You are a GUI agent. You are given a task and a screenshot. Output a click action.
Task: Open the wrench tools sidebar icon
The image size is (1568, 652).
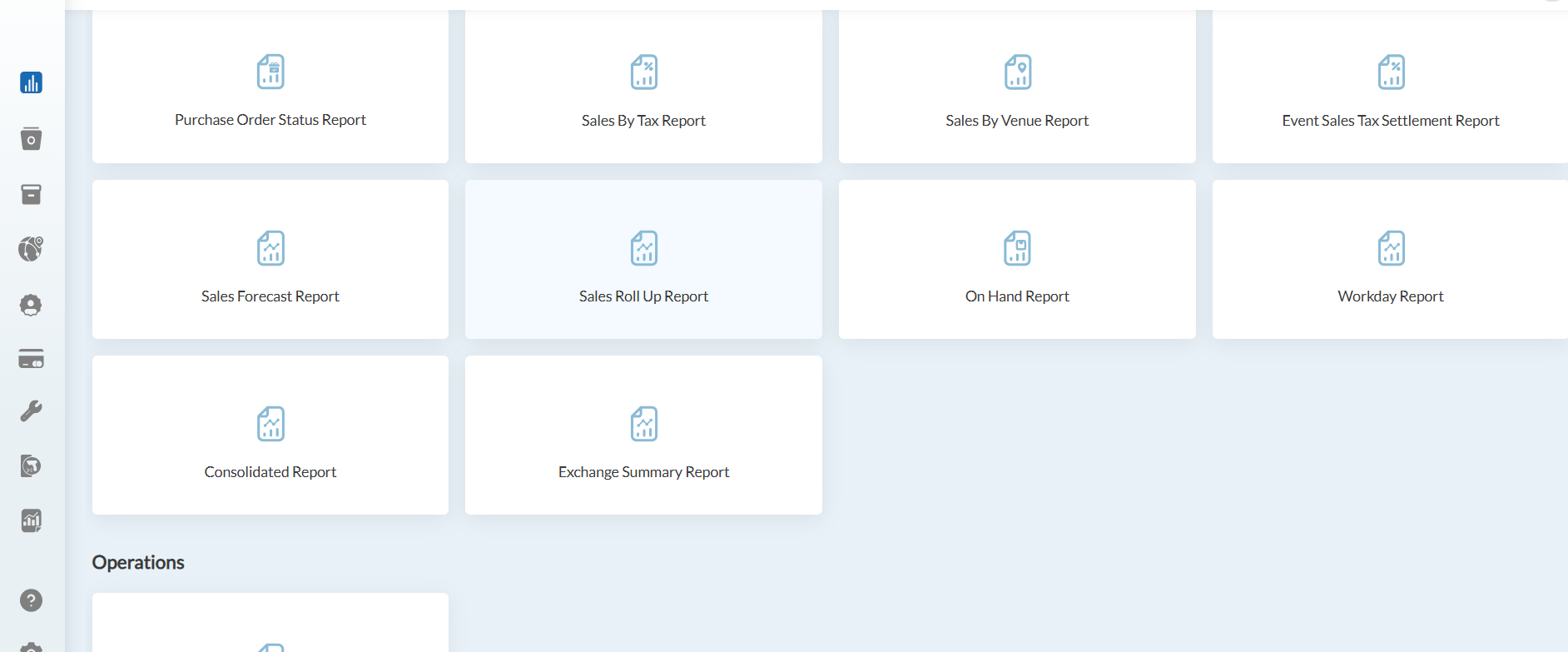pos(31,411)
